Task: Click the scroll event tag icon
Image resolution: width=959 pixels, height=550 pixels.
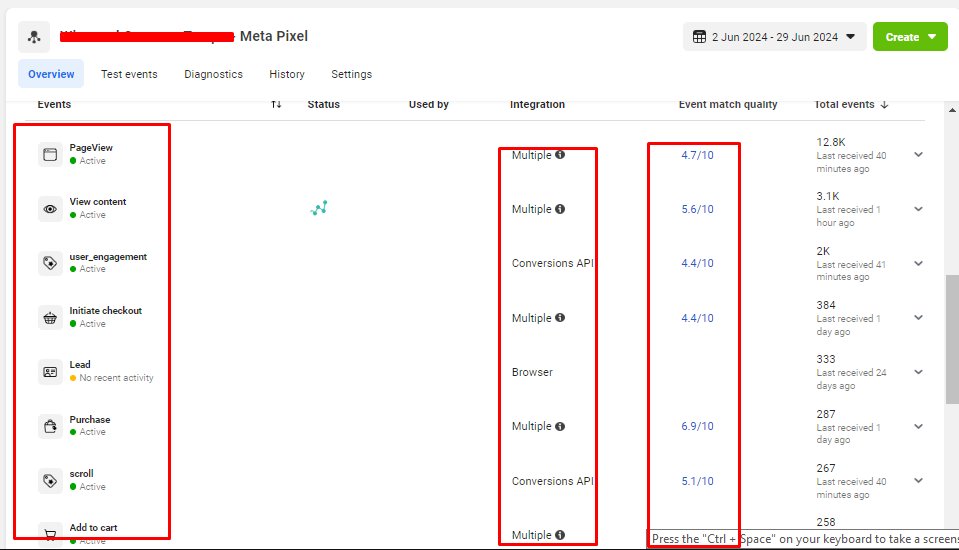Action: [x=50, y=481]
